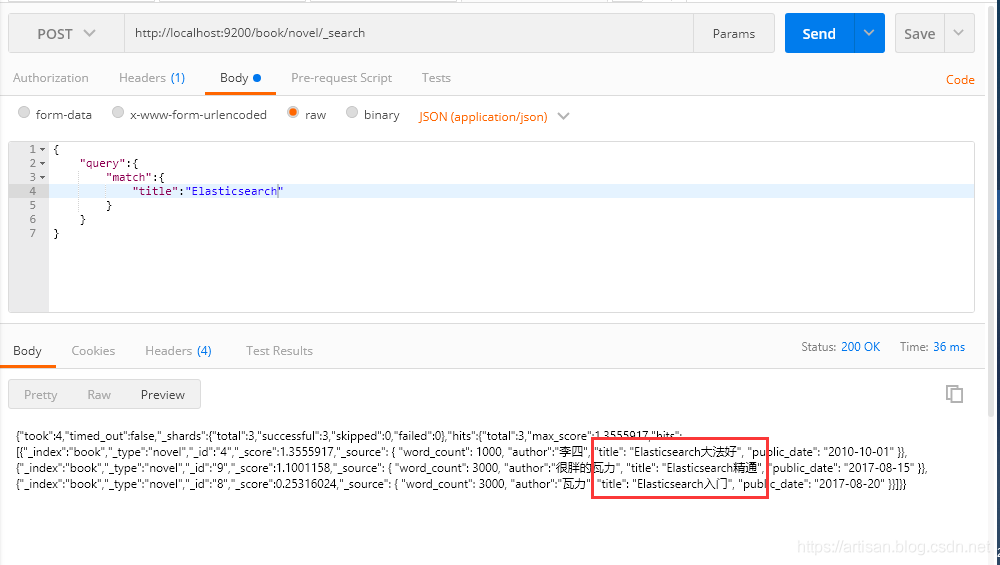Select the raw body type
Viewport: 1000px width, 565px height.
(x=293, y=114)
